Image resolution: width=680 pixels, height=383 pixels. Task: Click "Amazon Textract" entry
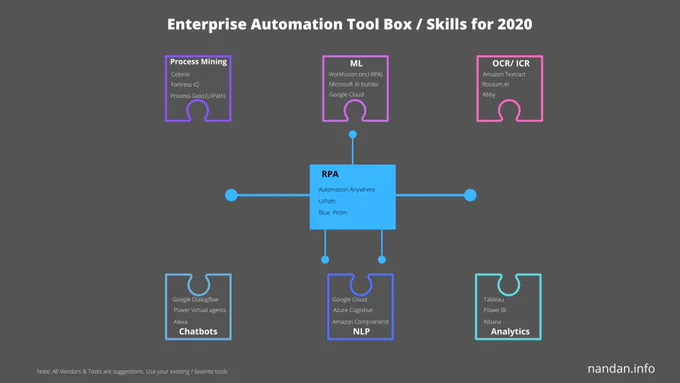click(504, 74)
